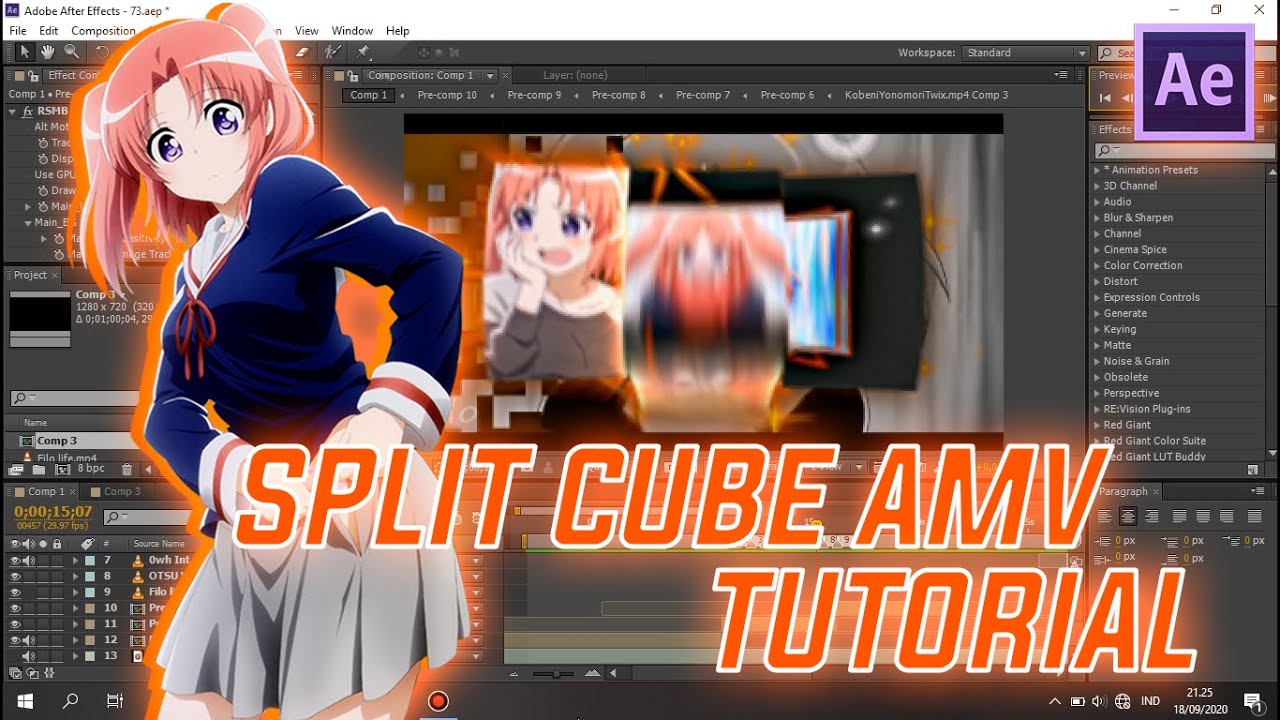Image resolution: width=1280 pixels, height=720 pixels.
Task: Hide layer 12 with its eye toggle
Action: [15, 640]
